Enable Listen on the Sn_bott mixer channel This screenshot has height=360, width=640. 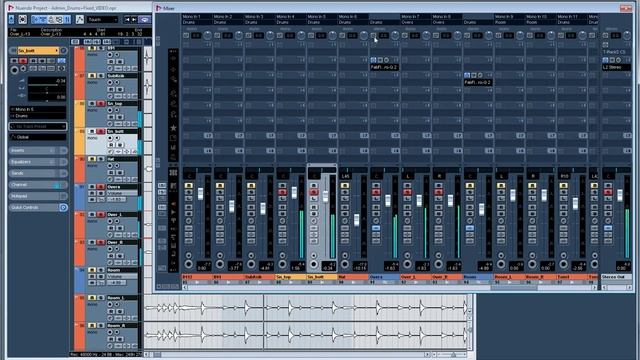[313, 198]
